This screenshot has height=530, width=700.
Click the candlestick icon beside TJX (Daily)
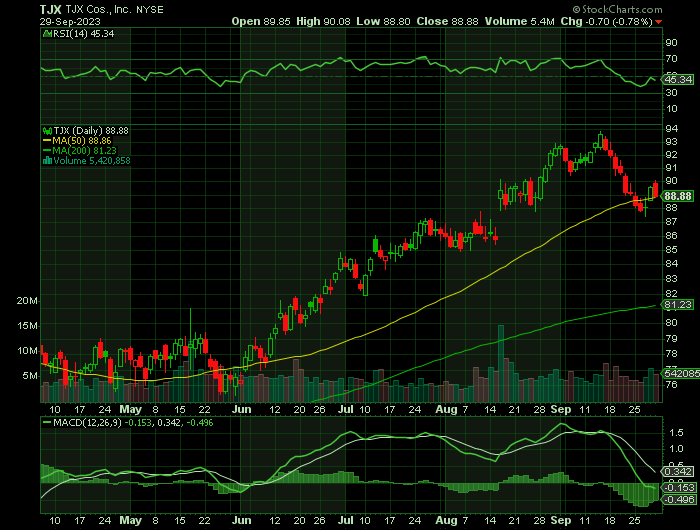tap(47, 131)
